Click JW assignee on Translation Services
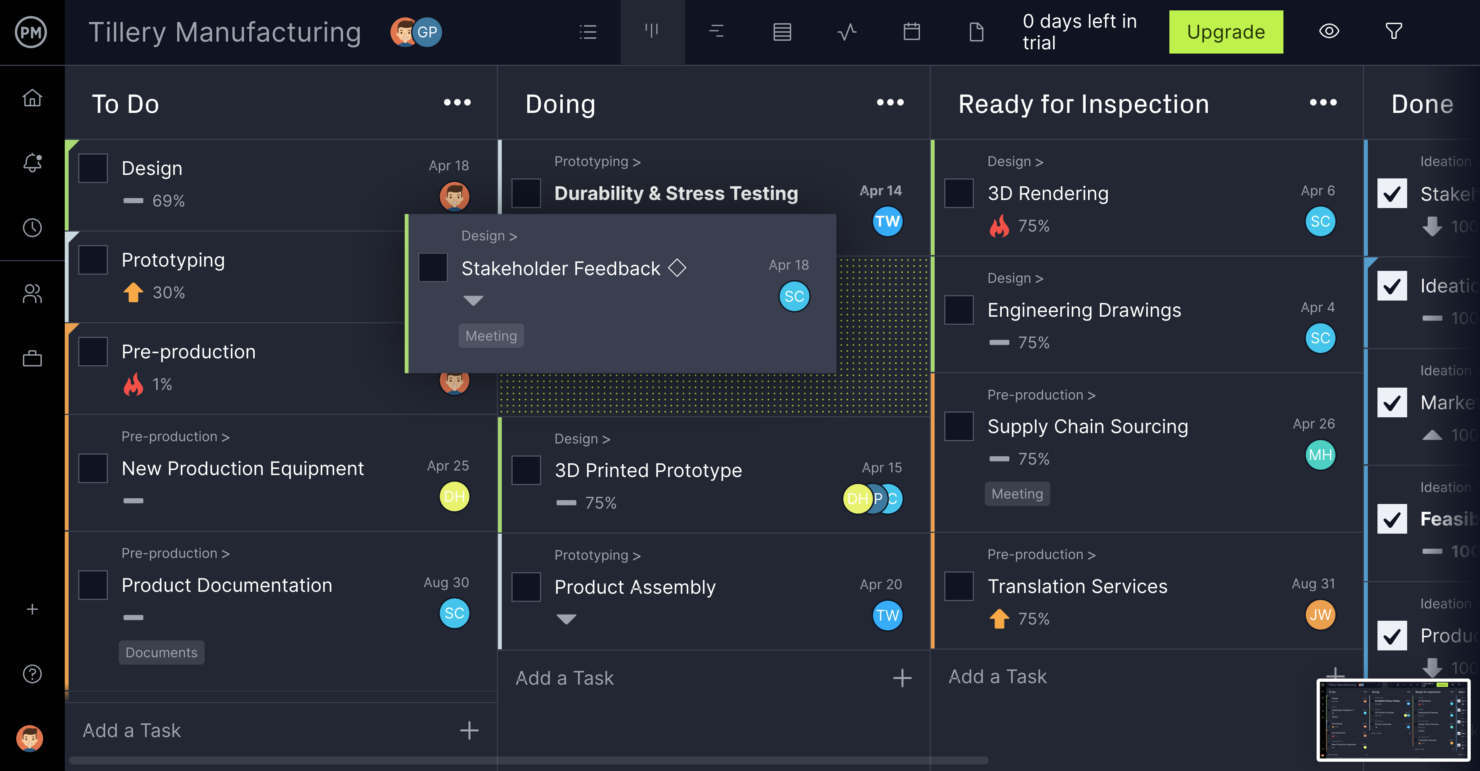The image size is (1480, 771). click(x=1320, y=615)
